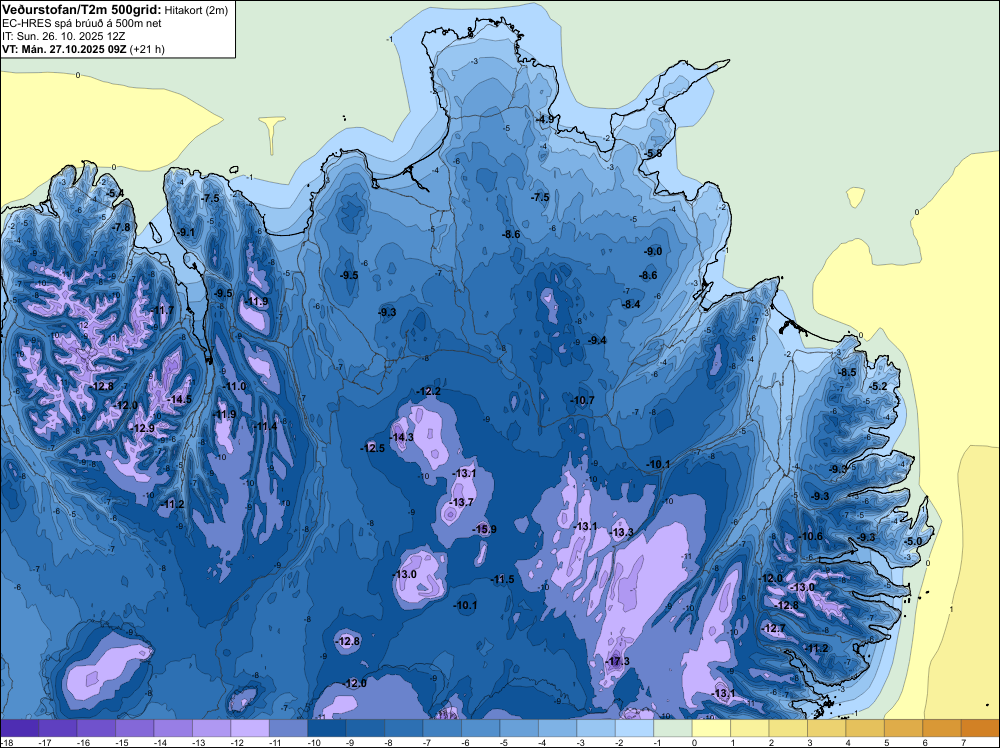Screen dimensions: 1000x748
Task: Click the temperature label "-11.0"
Action: [x=234, y=386]
